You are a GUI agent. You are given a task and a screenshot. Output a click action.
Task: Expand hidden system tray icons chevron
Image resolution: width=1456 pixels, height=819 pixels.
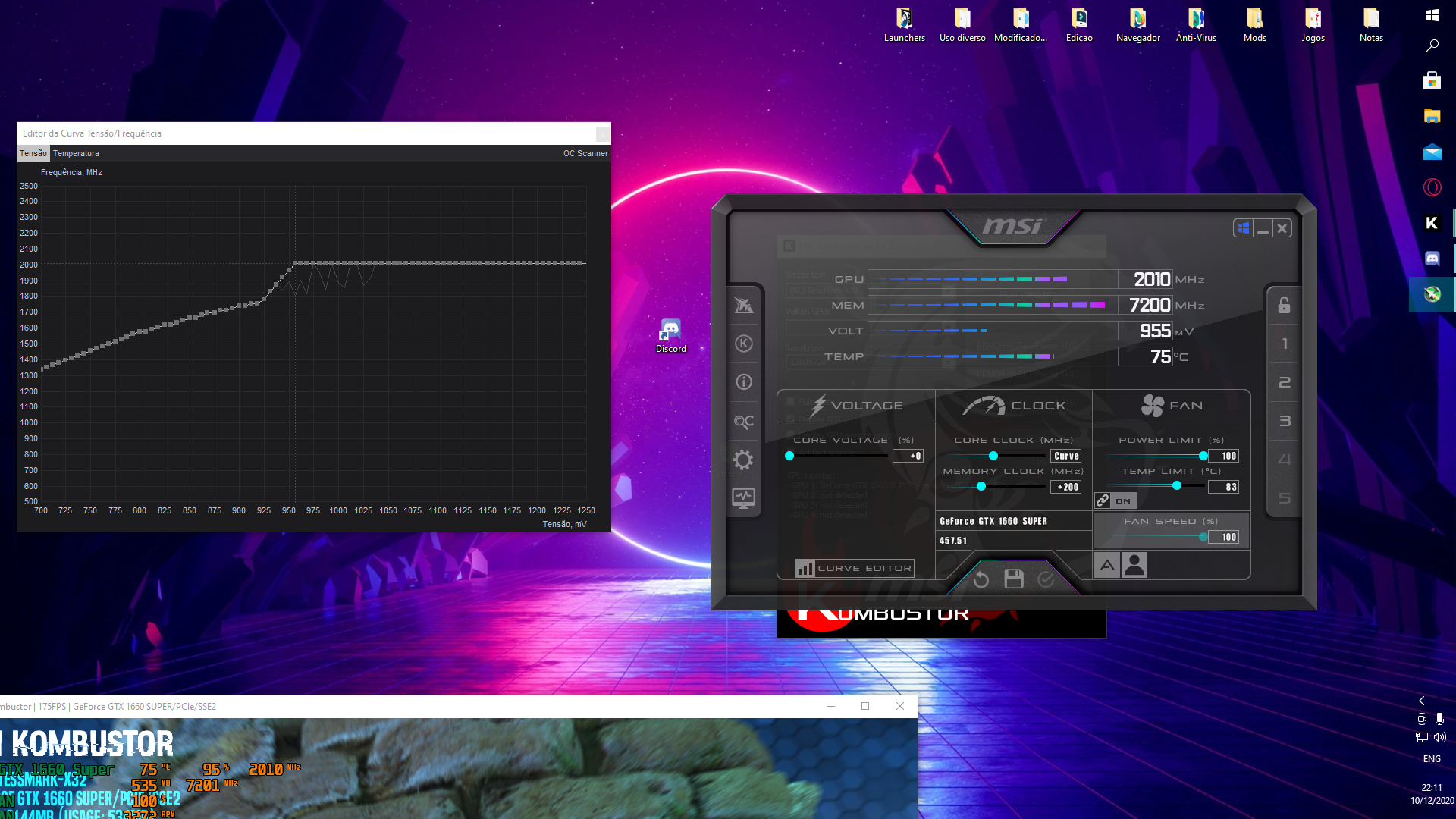pos(1422,701)
